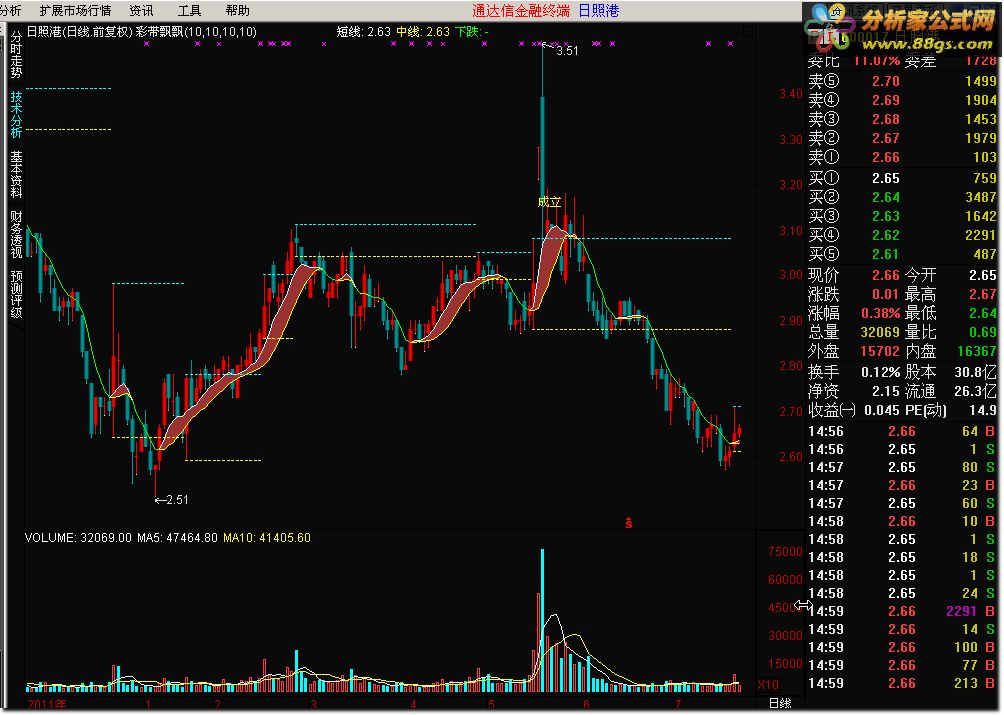Screen dimensions: 1004x715
Task: Select the 14:59 trade of 2291 B
Action: coord(902,611)
